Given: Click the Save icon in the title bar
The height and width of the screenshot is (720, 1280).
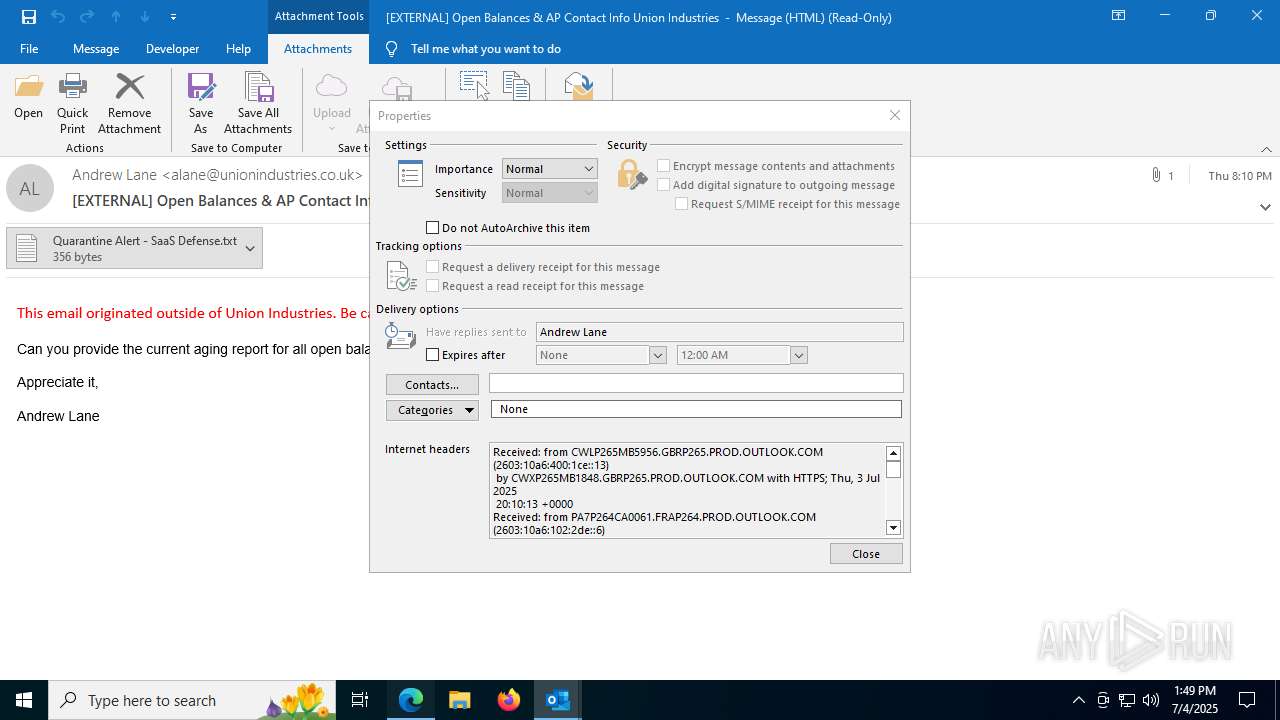Looking at the screenshot, I should tap(29, 16).
